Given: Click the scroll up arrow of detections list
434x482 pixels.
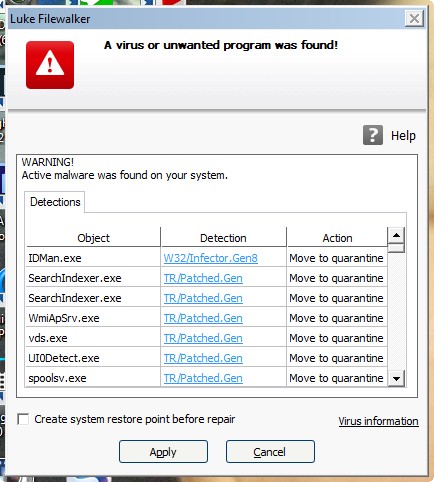Looking at the screenshot, I should 396,235.
